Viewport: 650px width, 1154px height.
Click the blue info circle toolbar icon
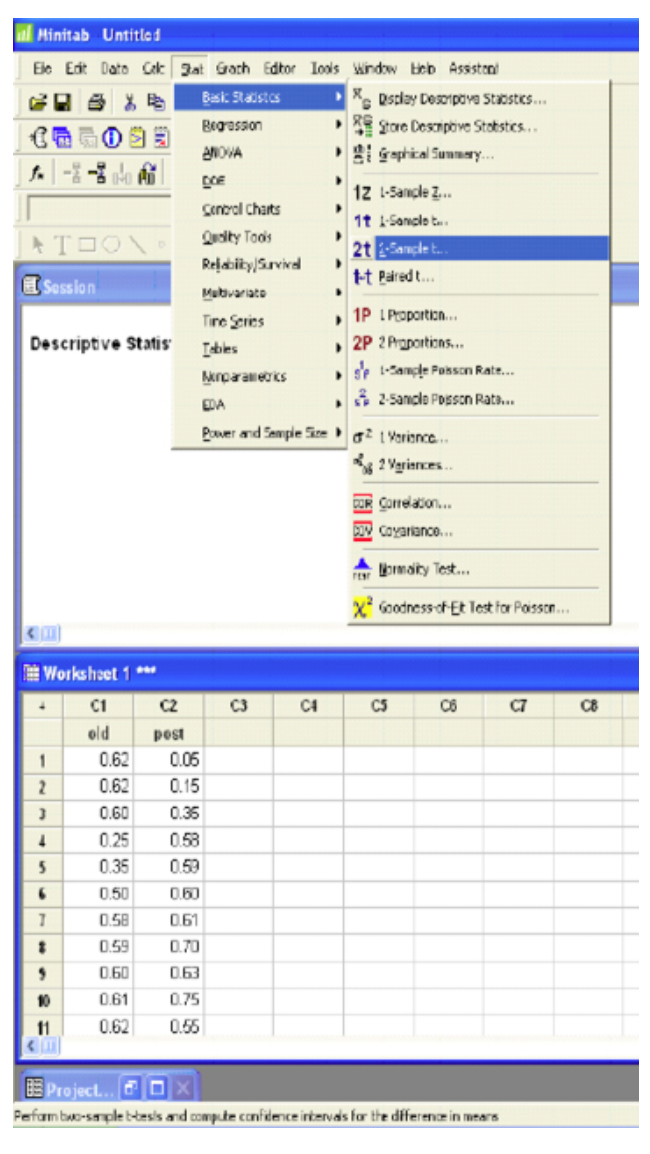coord(111,138)
